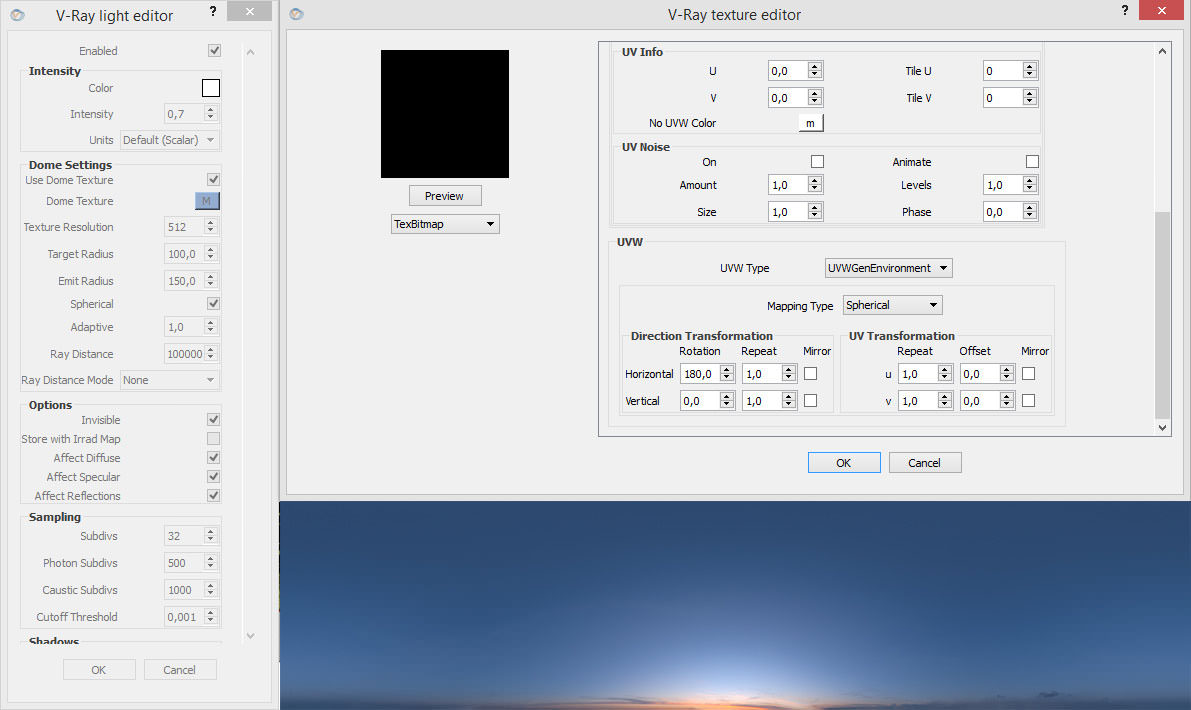Click the No UVW Color m button
This screenshot has height=710, width=1191.
(810, 123)
